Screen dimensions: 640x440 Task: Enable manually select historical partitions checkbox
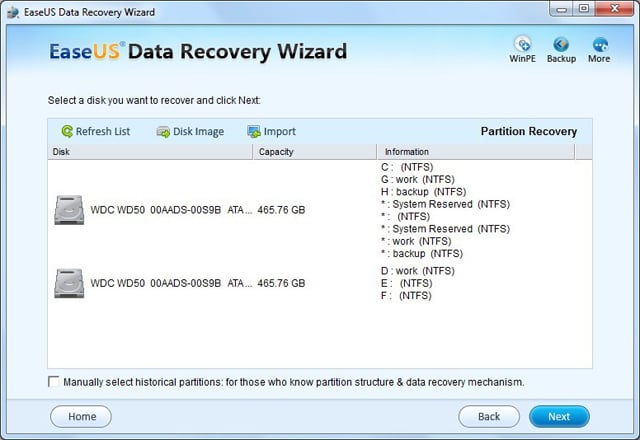[x=53, y=382]
